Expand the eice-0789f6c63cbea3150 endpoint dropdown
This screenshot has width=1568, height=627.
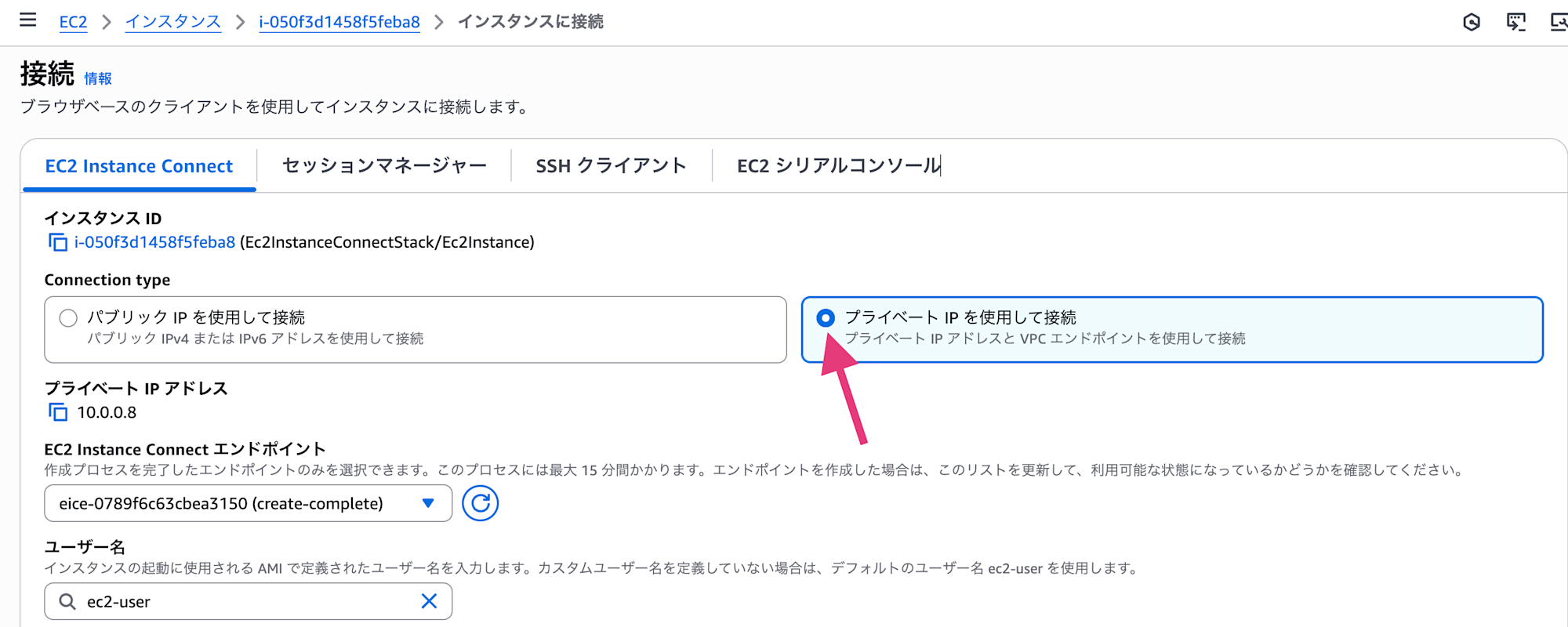248,503
